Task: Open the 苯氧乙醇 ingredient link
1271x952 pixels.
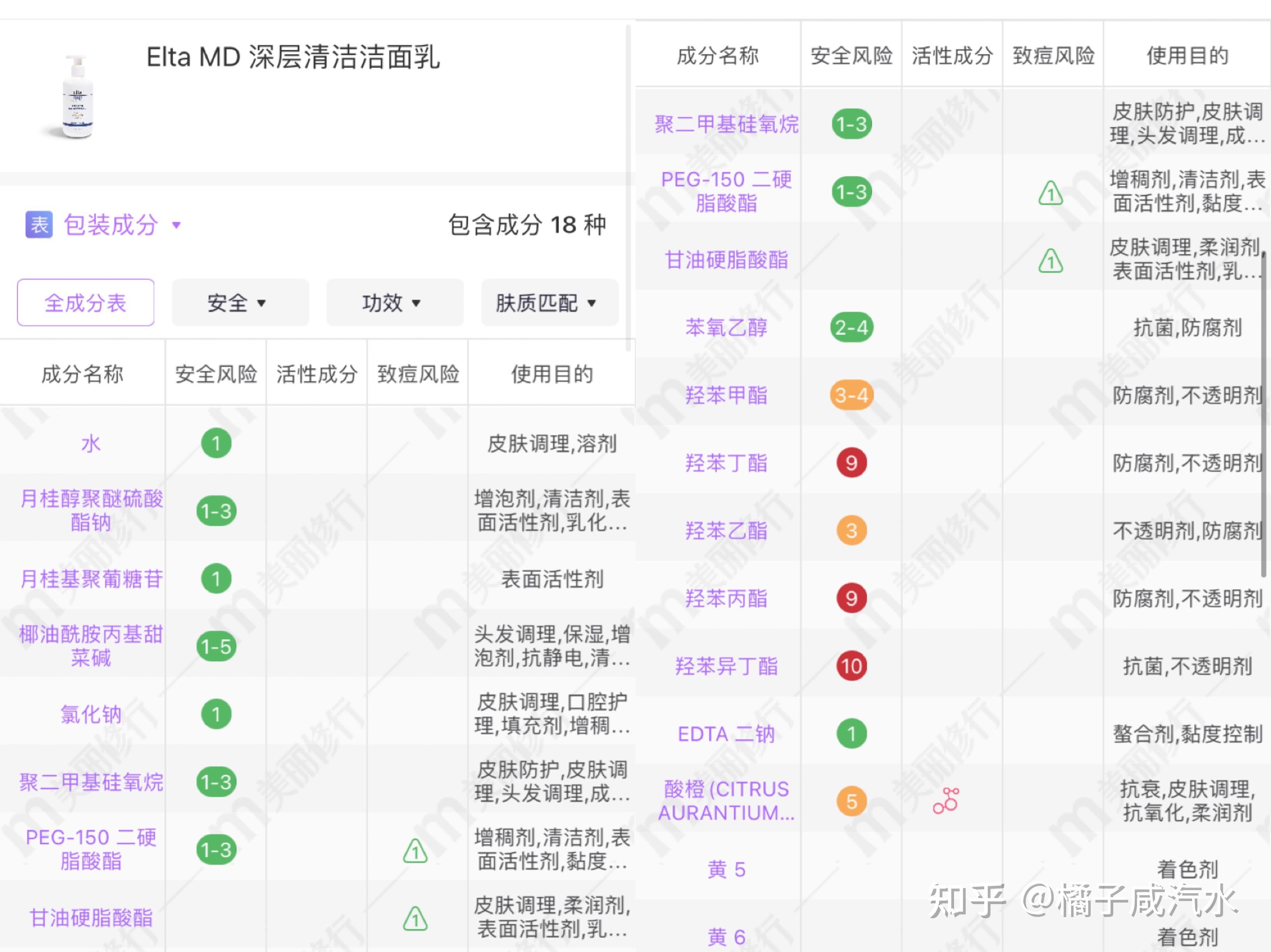Action: 726,327
